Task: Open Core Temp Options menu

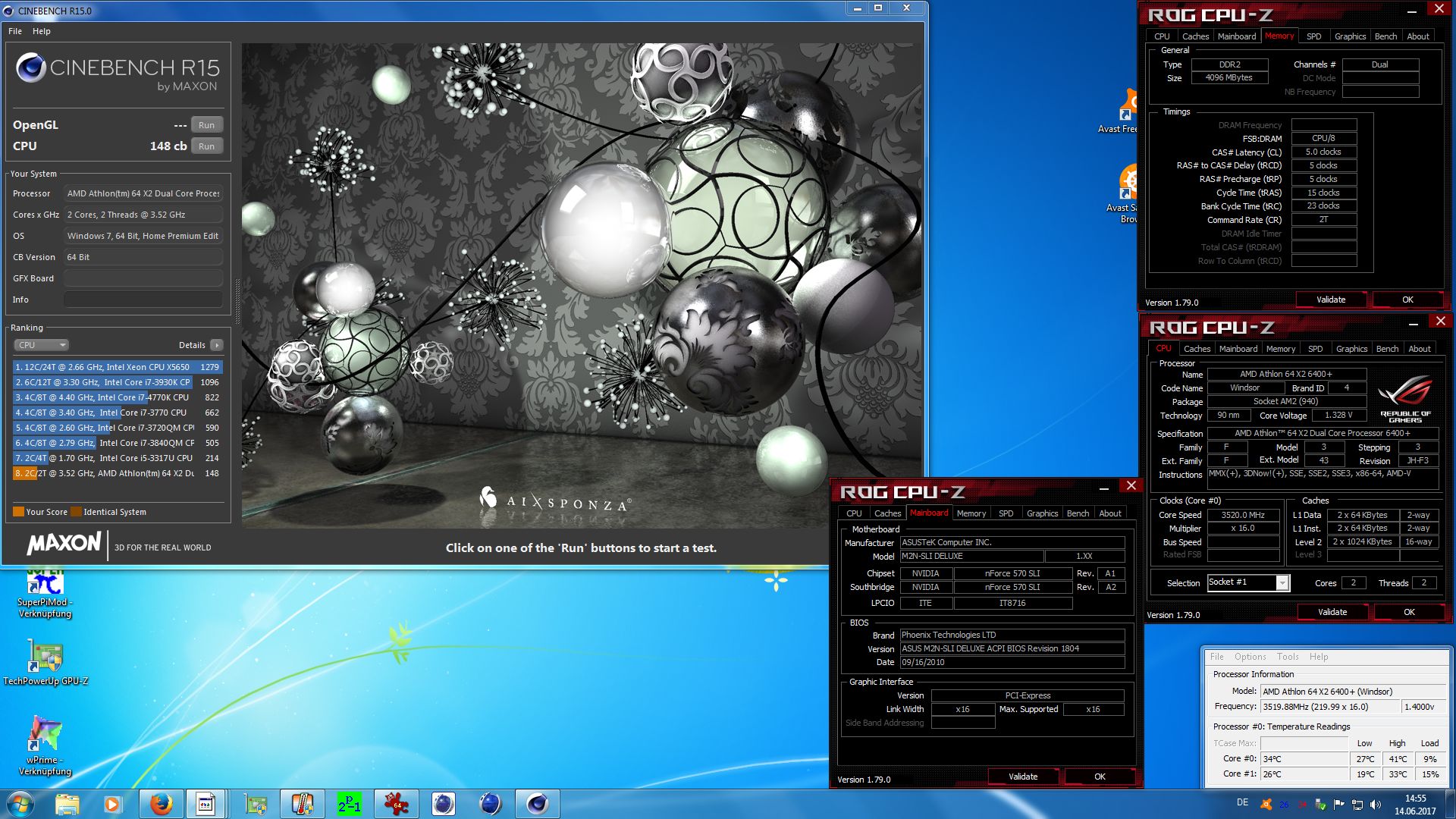Action: pos(1250,657)
